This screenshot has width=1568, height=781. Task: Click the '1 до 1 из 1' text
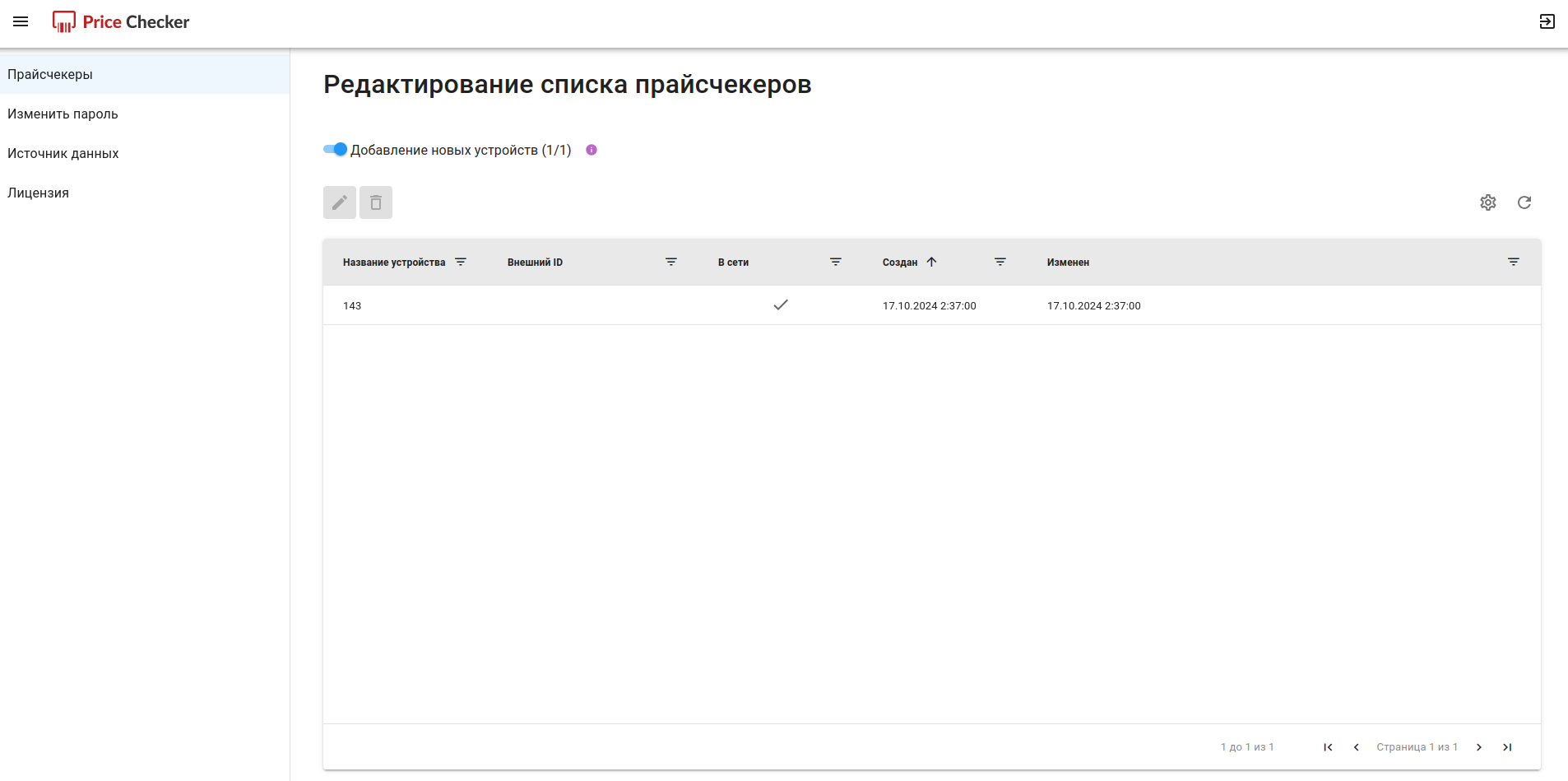[x=1247, y=747]
